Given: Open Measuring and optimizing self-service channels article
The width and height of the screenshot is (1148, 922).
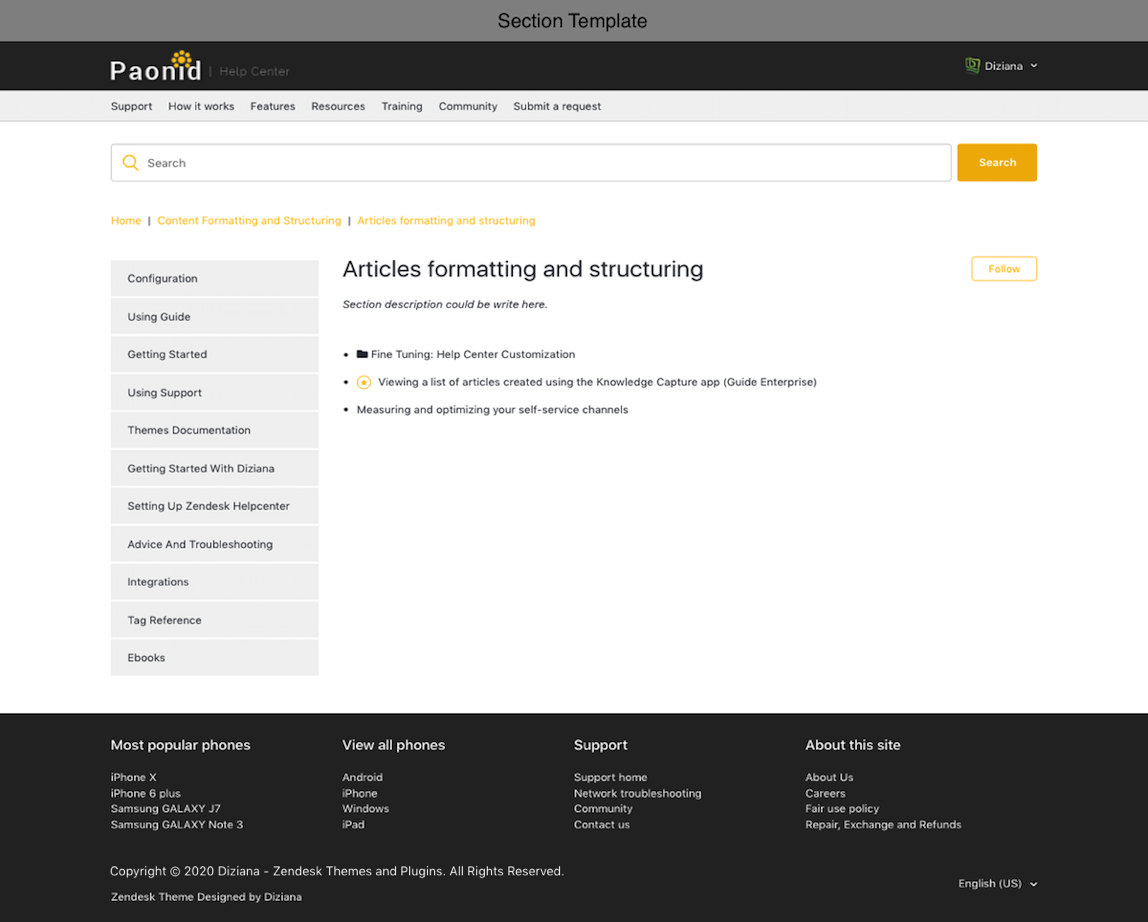Looking at the screenshot, I should tap(492, 410).
